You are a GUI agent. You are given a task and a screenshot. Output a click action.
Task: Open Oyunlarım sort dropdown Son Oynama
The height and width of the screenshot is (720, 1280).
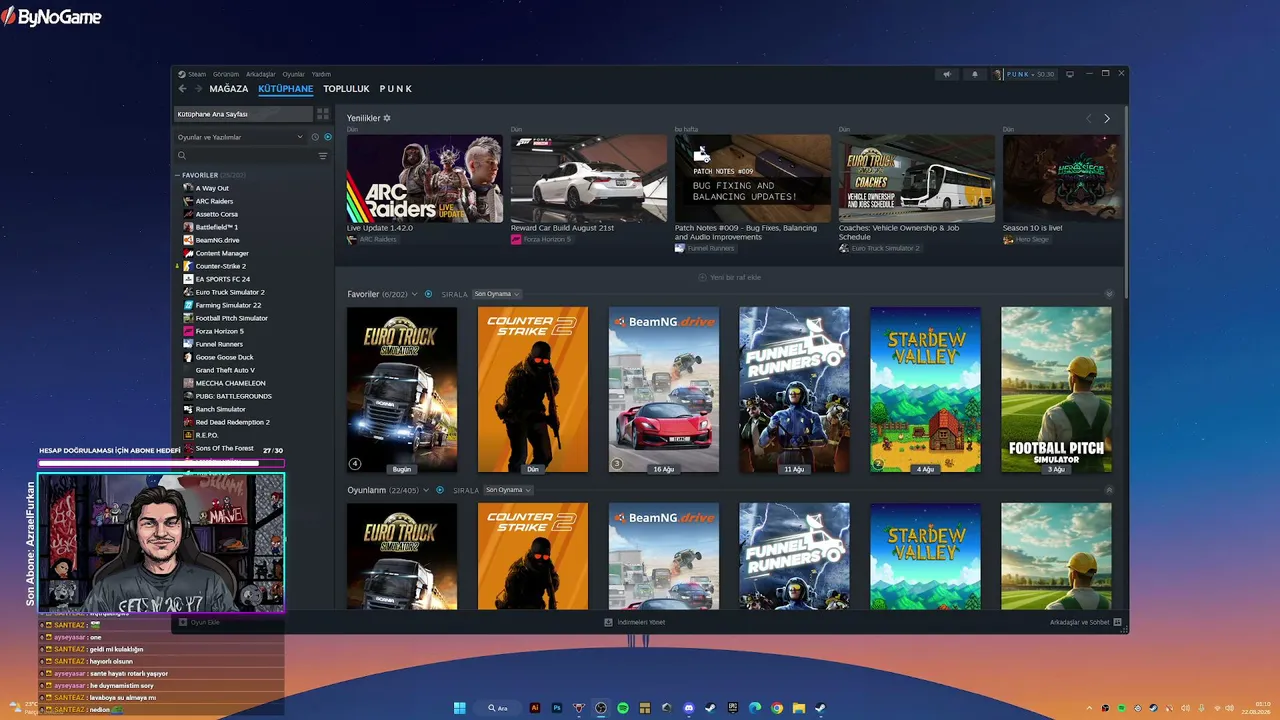(x=508, y=490)
